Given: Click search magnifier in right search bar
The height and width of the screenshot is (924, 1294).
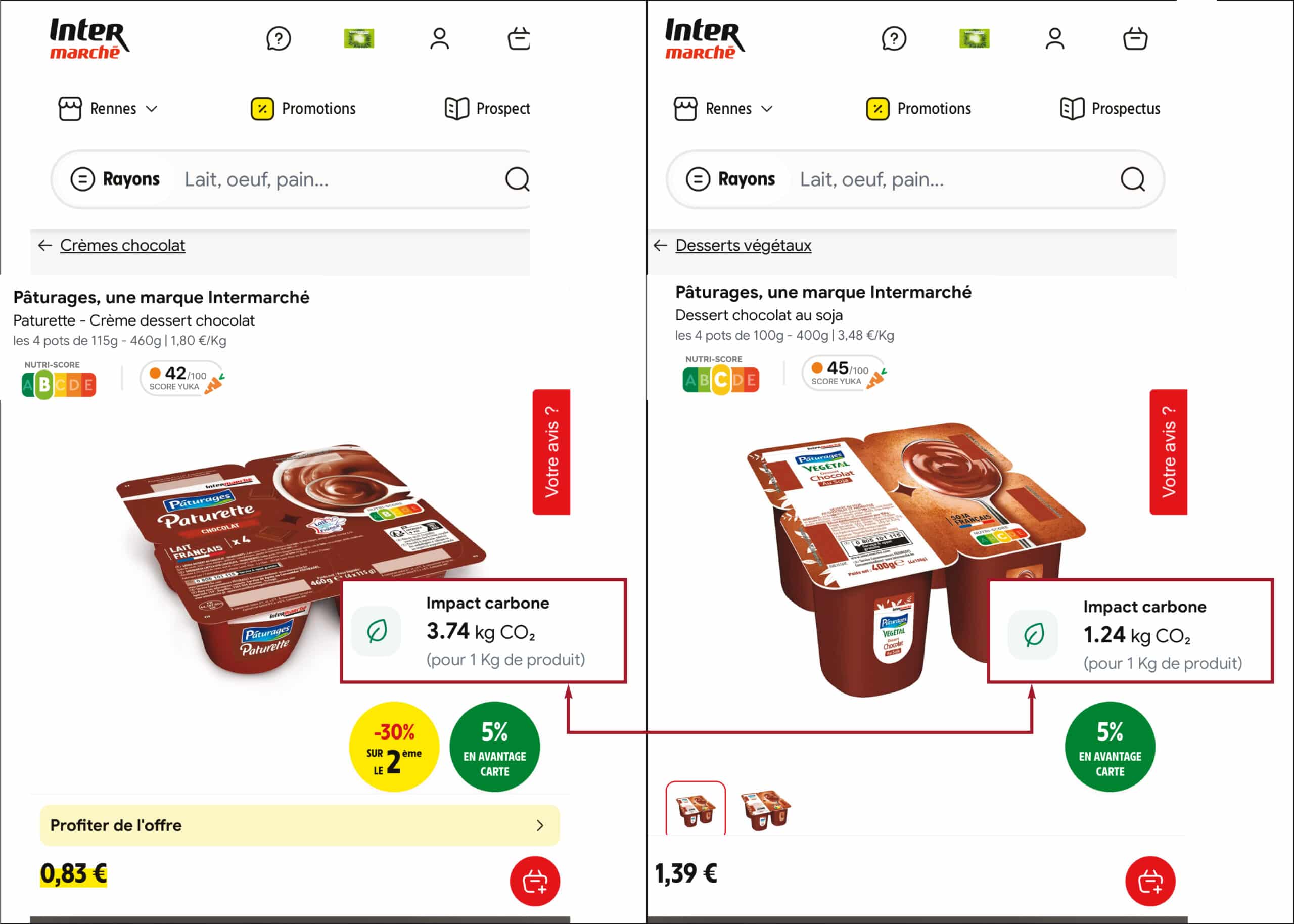Looking at the screenshot, I should [1132, 179].
